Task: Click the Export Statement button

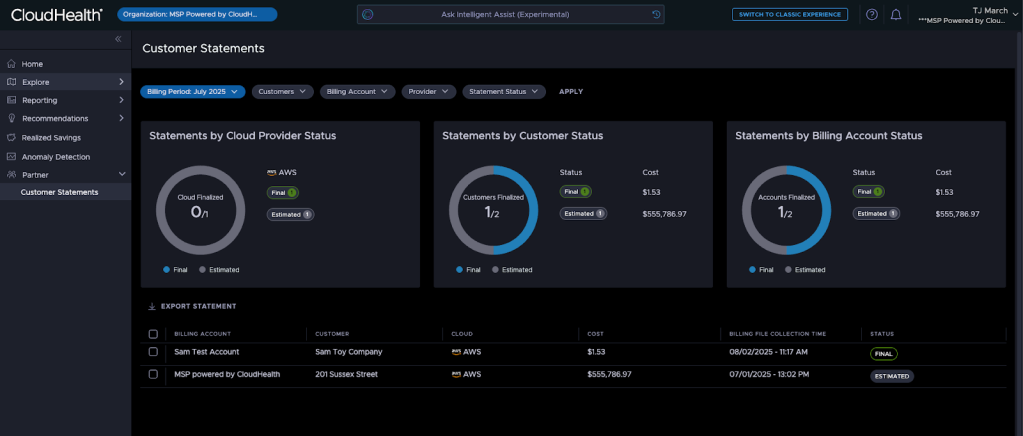Action: coord(192,306)
